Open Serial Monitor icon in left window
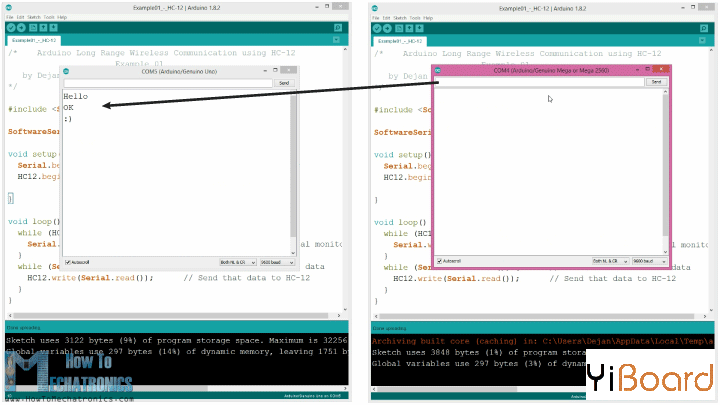720x405 pixels. coord(338,28)
